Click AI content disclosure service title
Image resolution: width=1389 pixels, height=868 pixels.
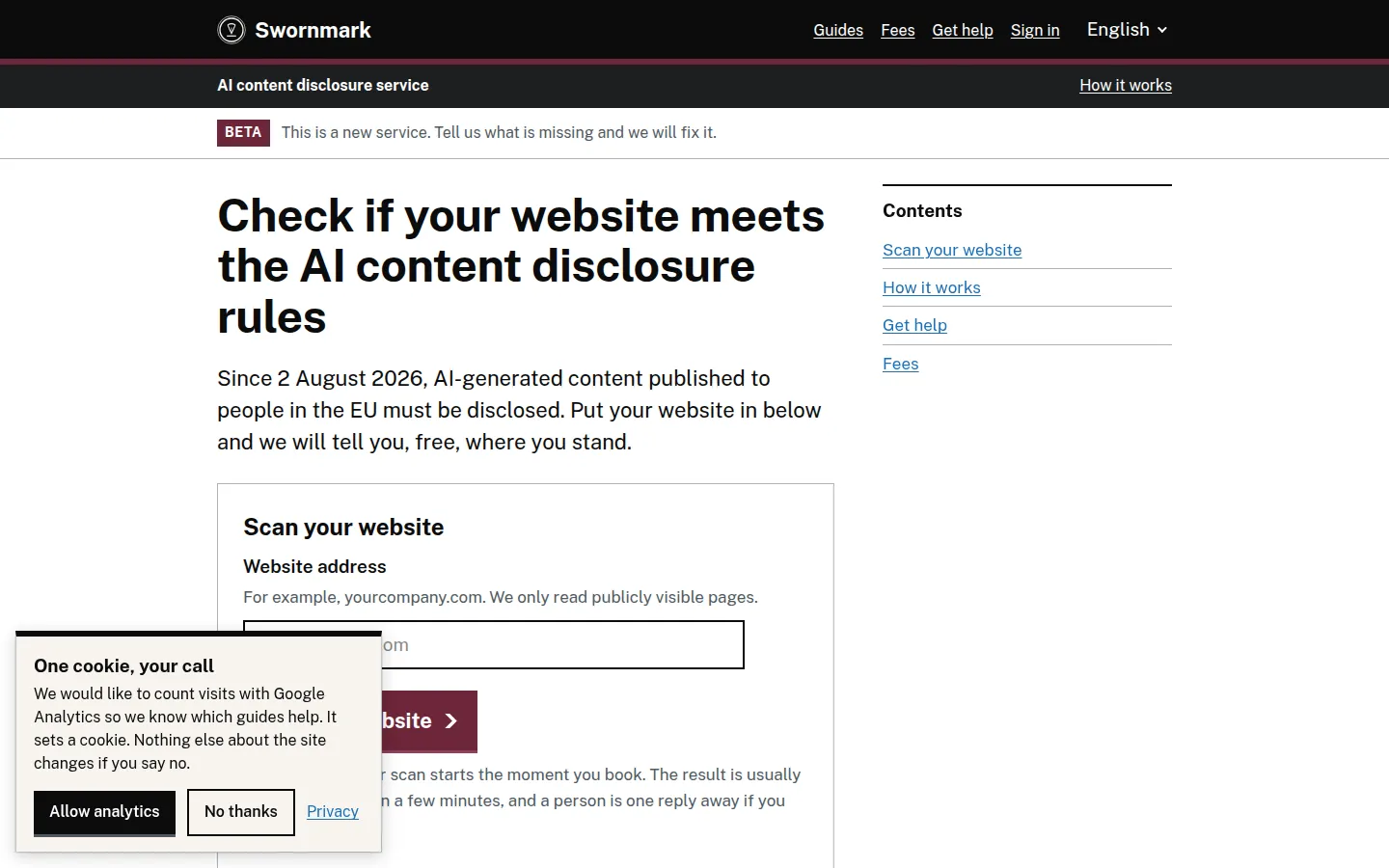[323, 85]
